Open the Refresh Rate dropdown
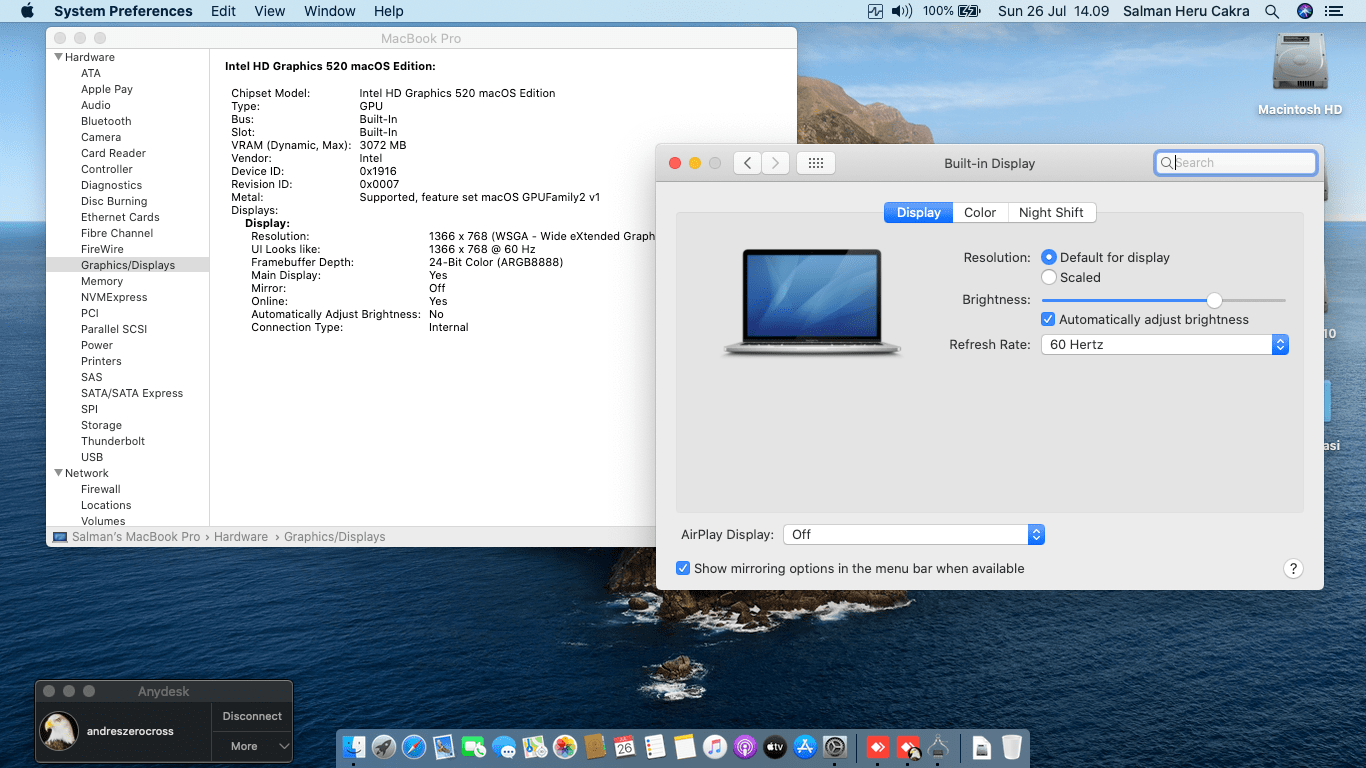The width and height of the screenshot is (1366, 768). point(1165,344)
